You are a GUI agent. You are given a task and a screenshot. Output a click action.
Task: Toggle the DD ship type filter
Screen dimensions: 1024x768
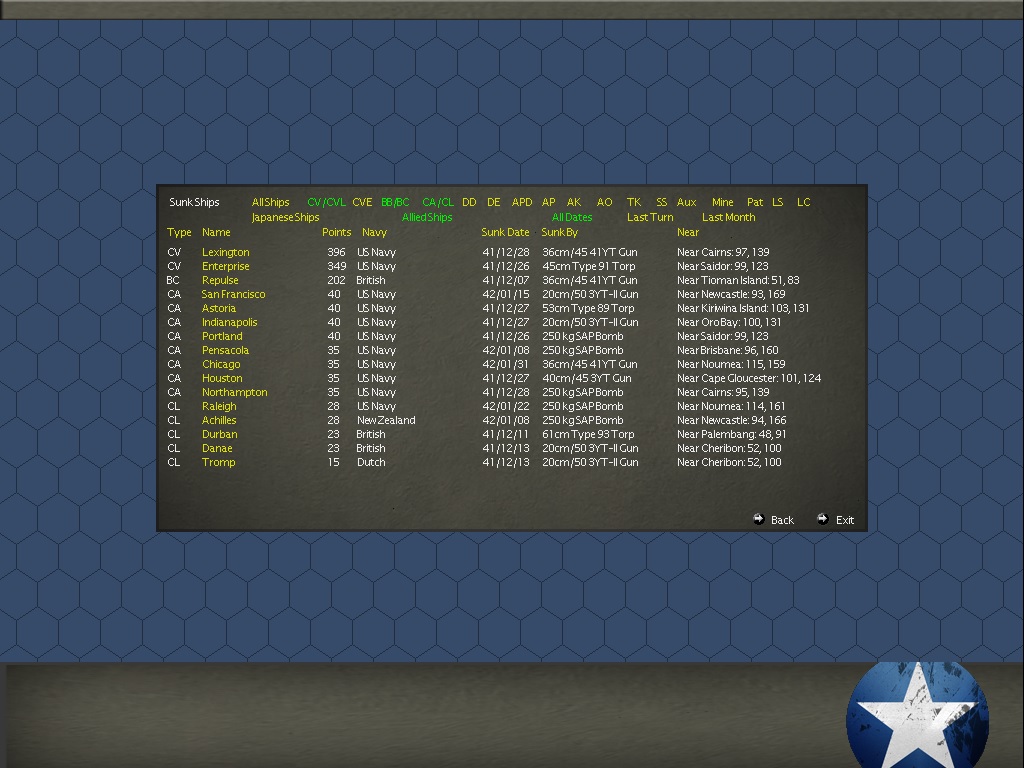click(469, 202)
